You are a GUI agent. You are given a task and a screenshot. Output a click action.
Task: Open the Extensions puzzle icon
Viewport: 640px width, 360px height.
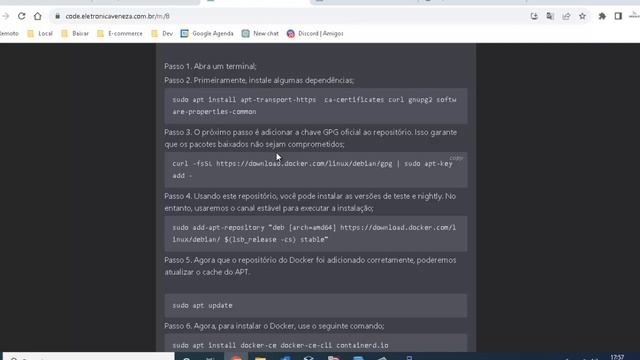coord(602,16)
